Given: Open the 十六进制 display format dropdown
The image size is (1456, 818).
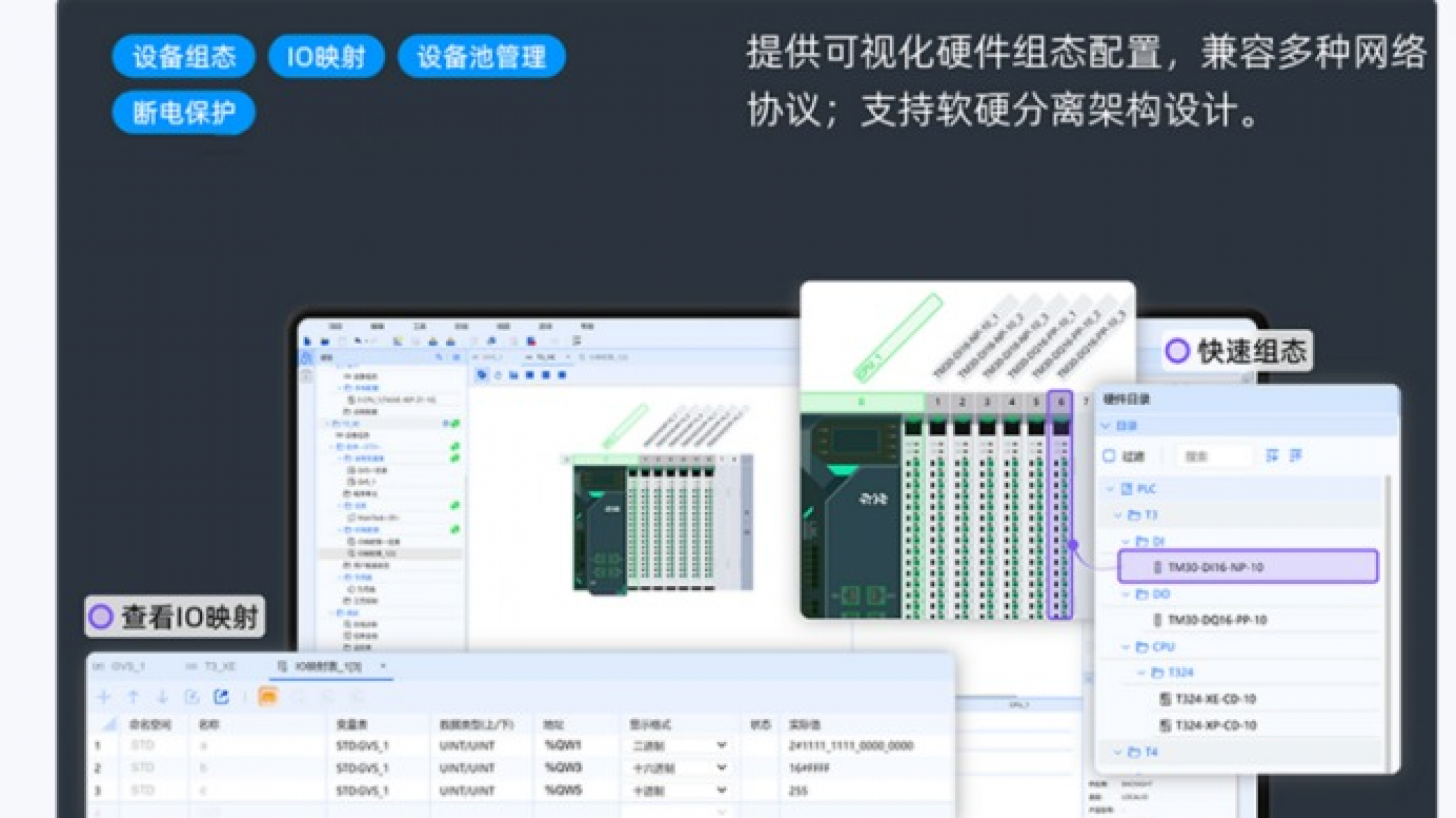Looking at the screenshot, I should pyautogui.click(x=721, y=768).
